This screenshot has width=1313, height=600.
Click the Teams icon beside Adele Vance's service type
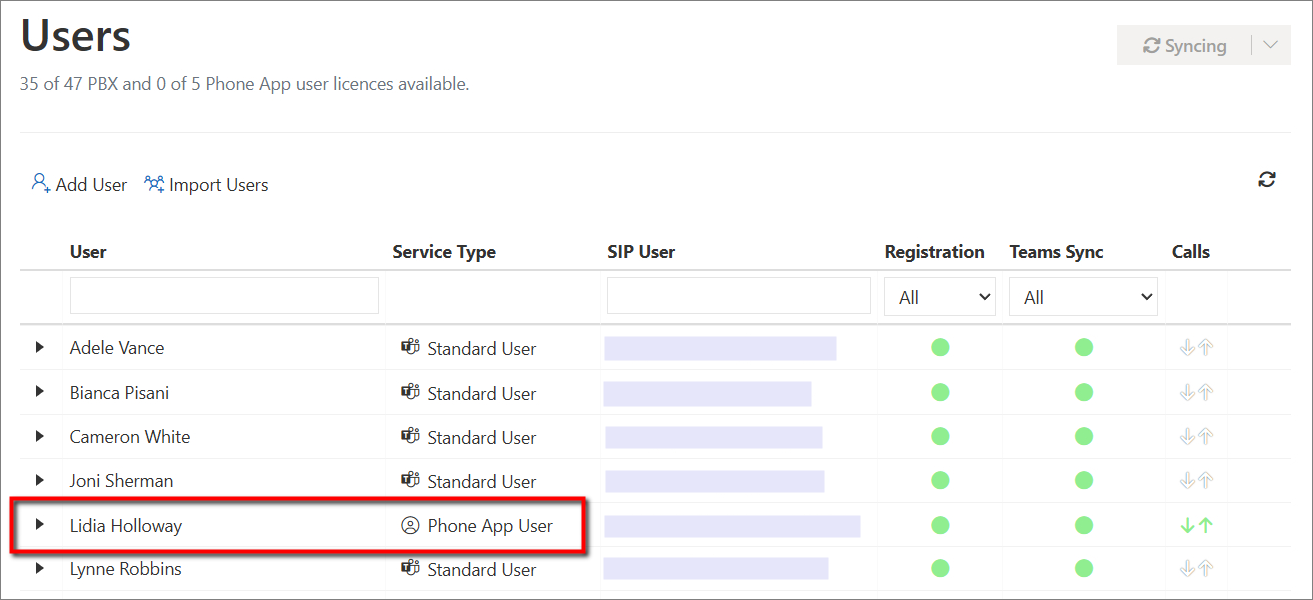click(410, 348)
